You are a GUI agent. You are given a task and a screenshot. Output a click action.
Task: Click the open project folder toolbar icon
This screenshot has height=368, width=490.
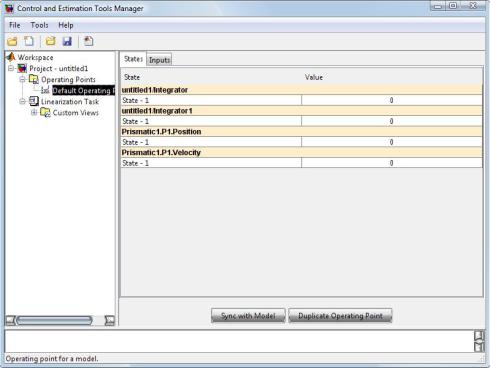pos(12,41)
